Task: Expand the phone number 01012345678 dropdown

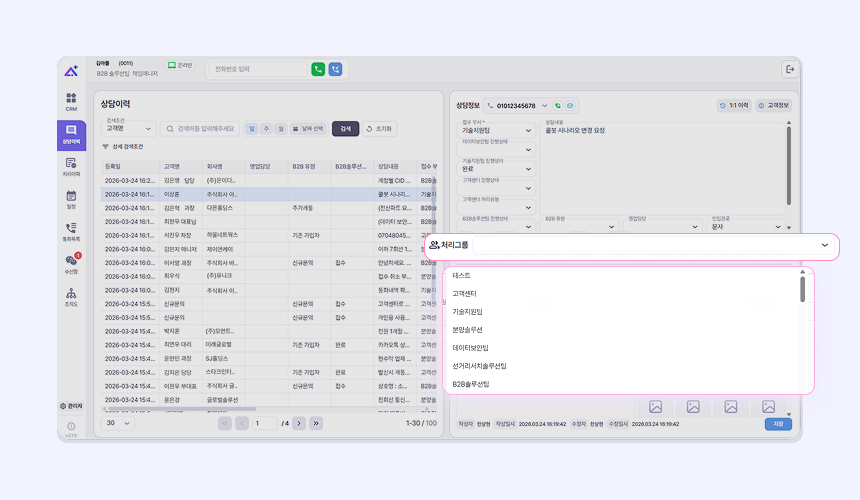Action: (x=545, y=106)
